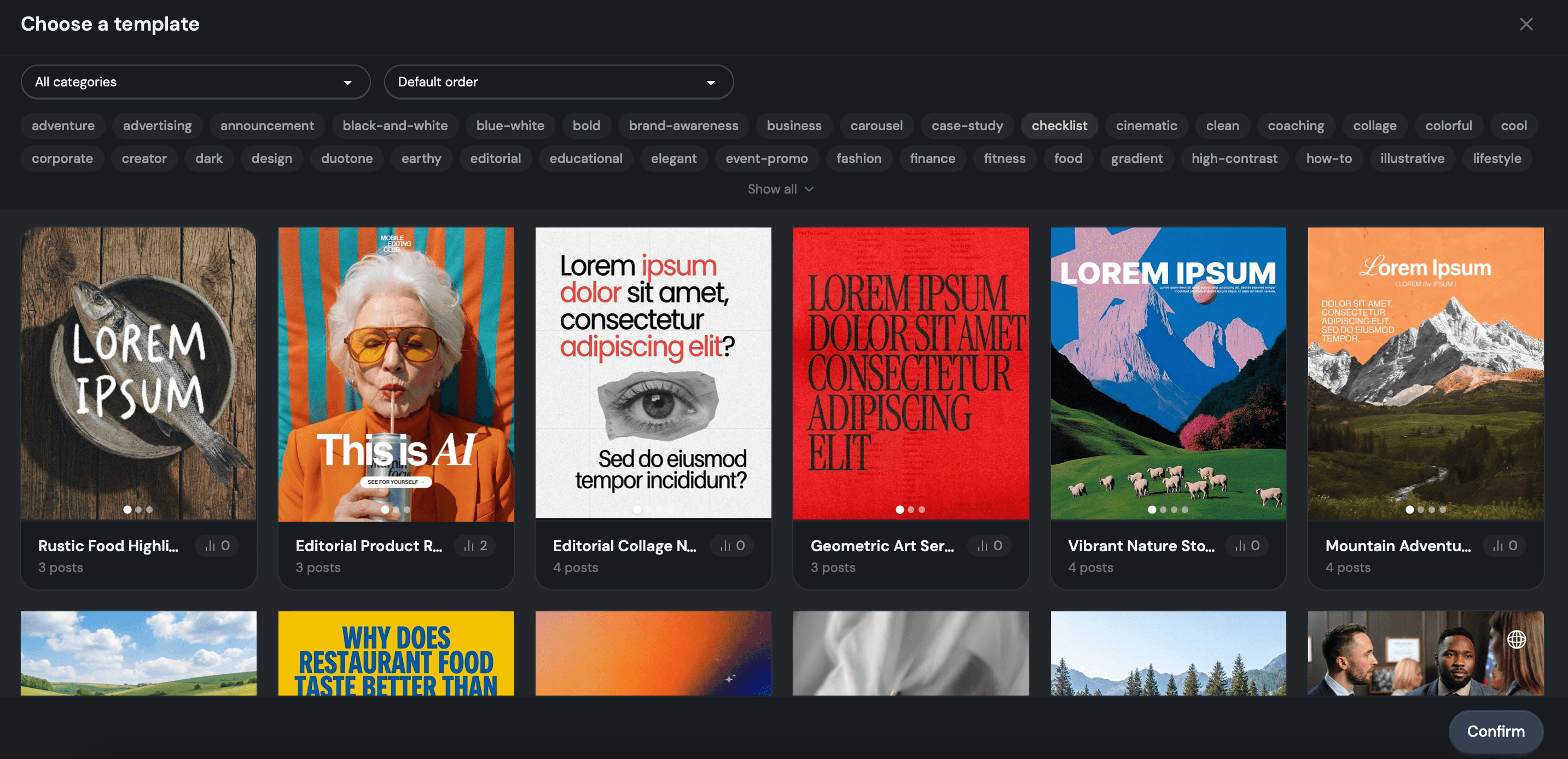This screenshot has height=759, width=1568.
Task: Open the All categories dropdown
Action: point(195,81)
